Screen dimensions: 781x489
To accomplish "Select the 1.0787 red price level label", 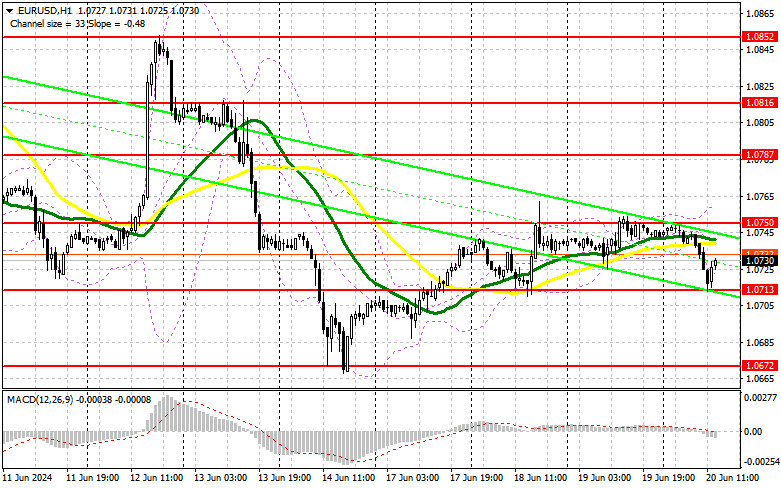I will [x=760, y=155].
